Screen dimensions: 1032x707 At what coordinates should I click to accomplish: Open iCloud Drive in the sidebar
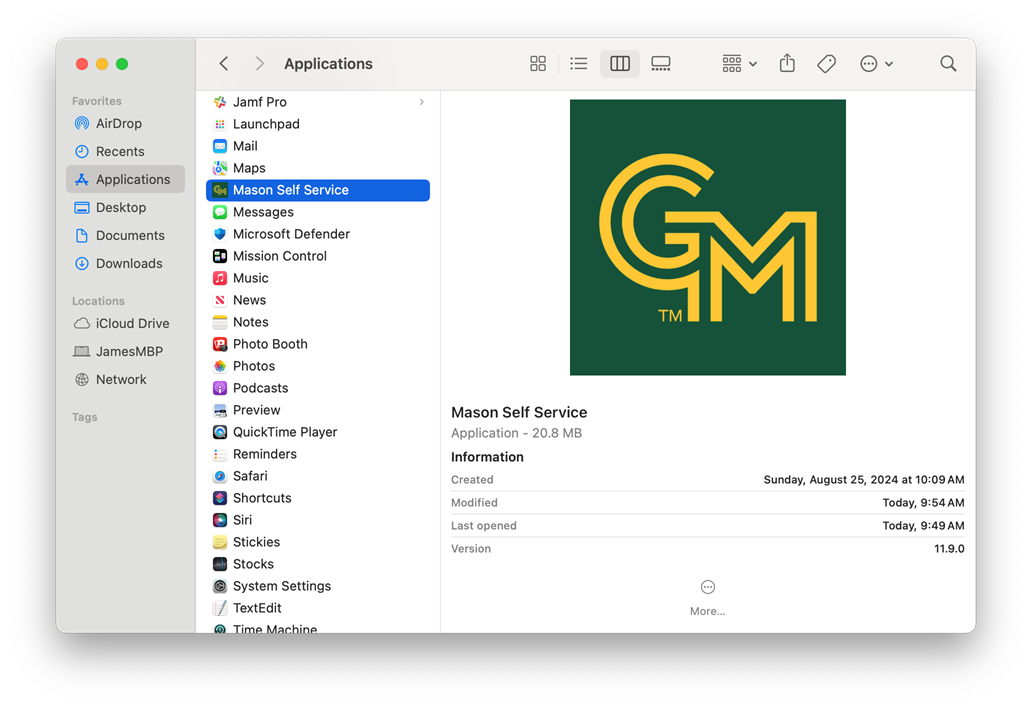(x=125, y=323)
